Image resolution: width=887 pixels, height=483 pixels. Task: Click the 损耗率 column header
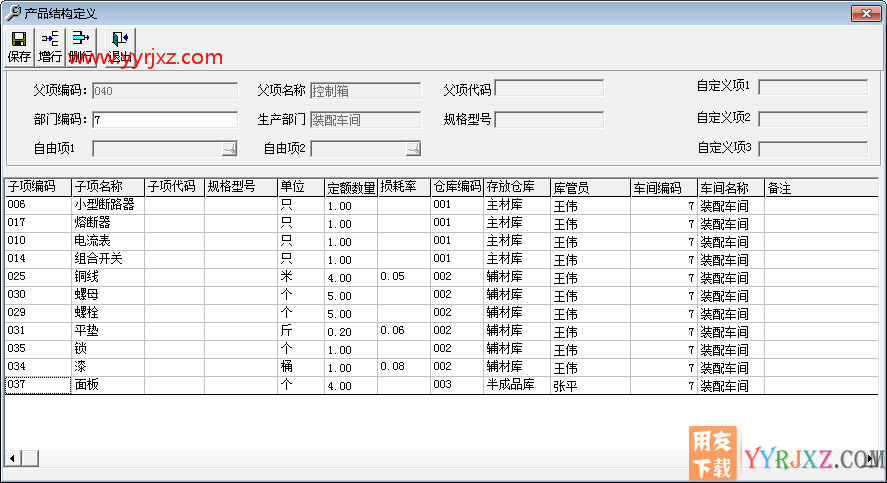tap(403, 187)
